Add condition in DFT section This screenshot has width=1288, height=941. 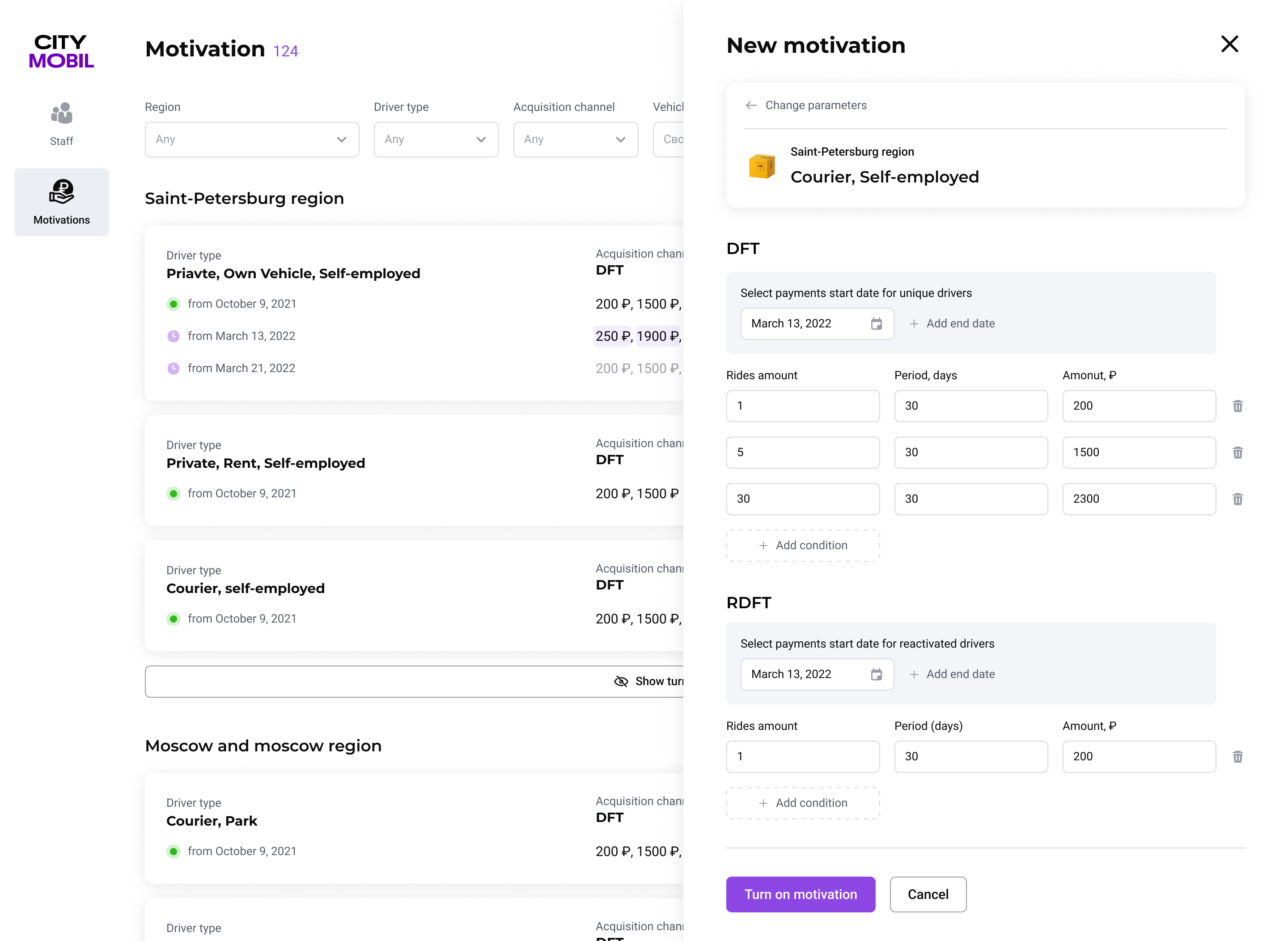[803, 545]
